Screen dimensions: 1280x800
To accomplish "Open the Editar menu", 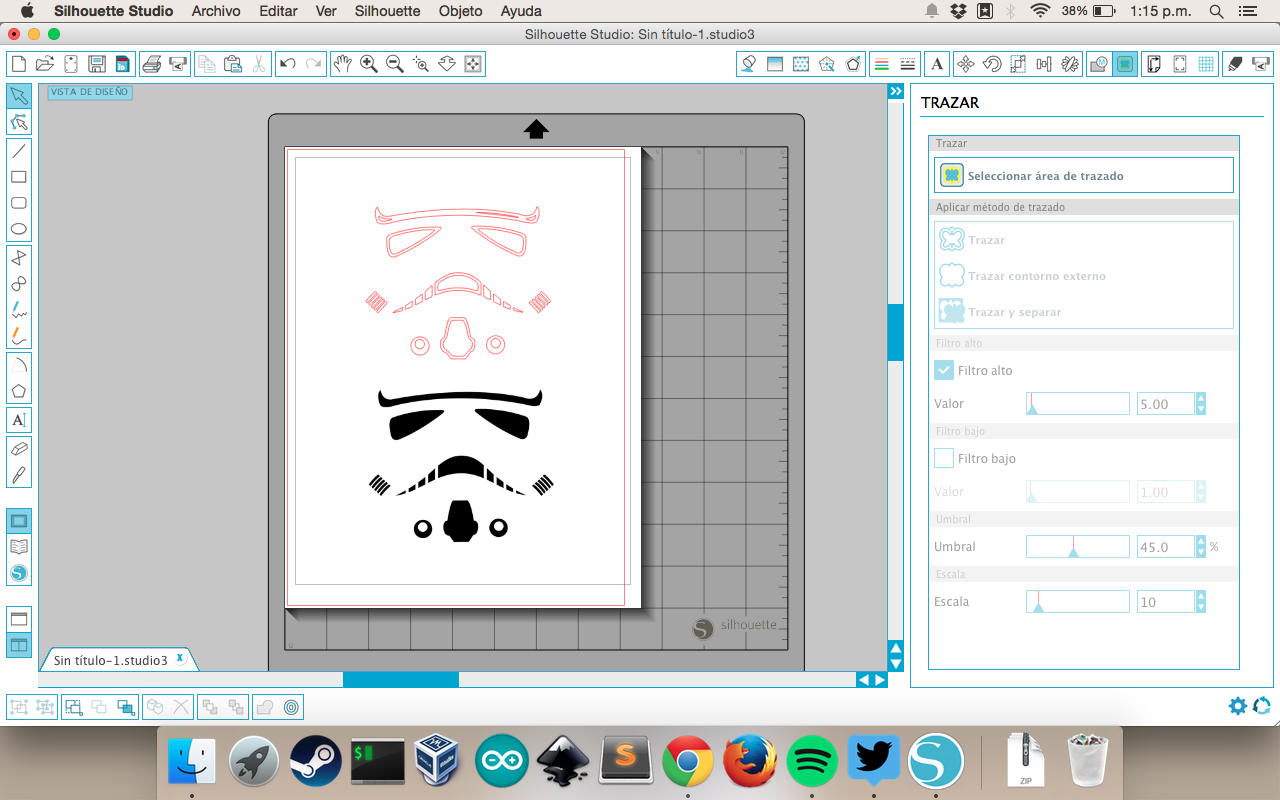I will [278, 11].
